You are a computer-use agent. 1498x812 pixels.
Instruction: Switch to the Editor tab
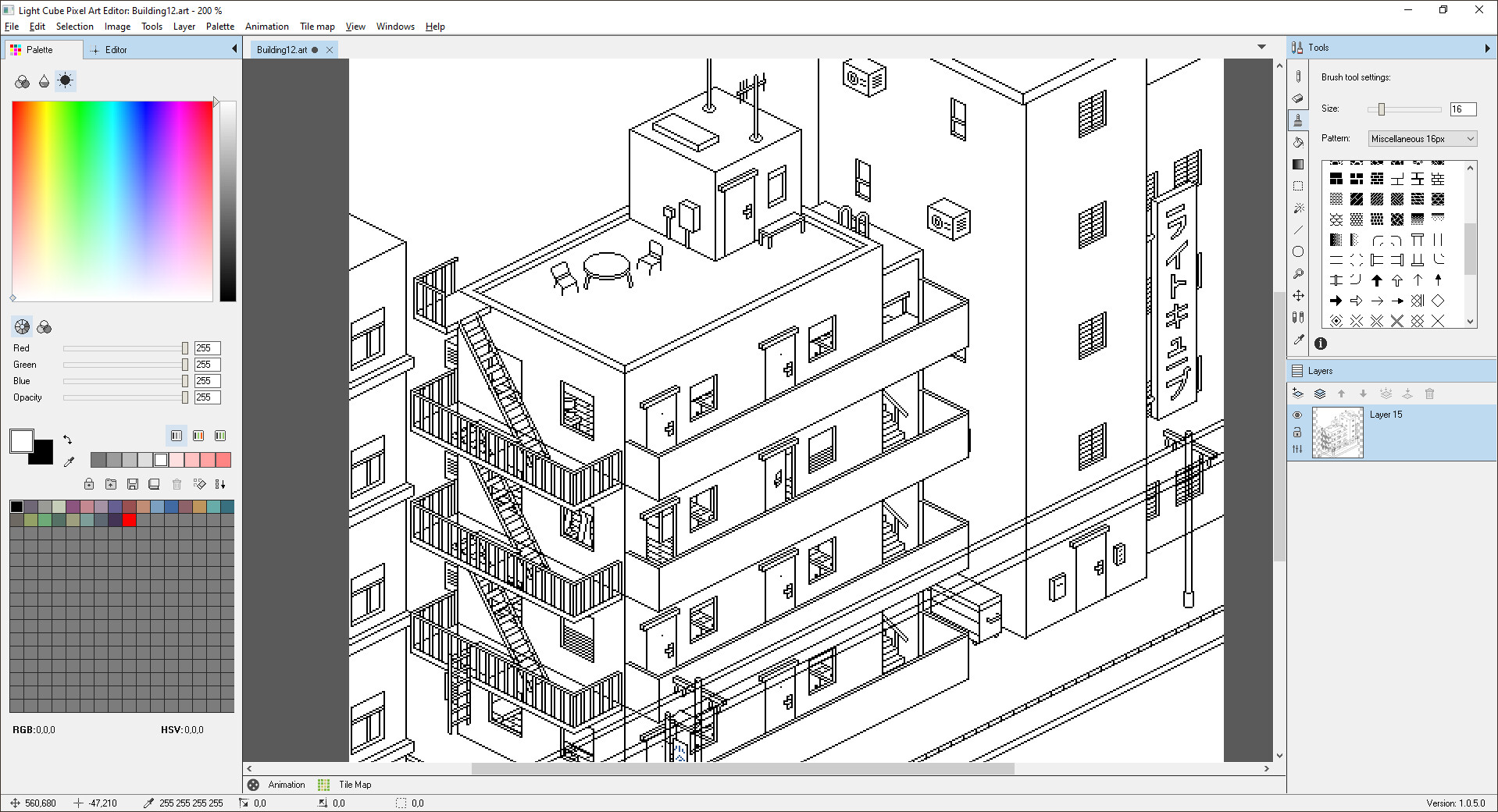click(x=116, y=49)
